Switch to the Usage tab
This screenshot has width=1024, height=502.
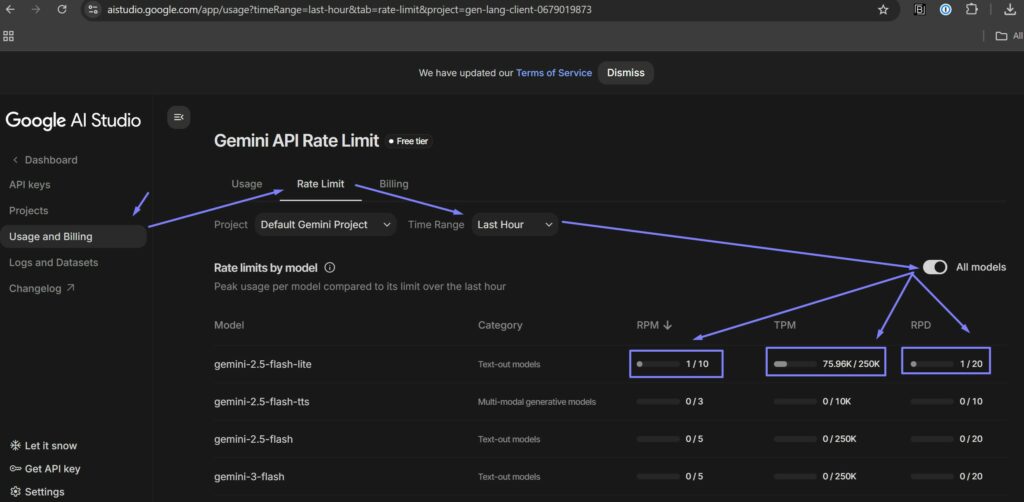246,184
